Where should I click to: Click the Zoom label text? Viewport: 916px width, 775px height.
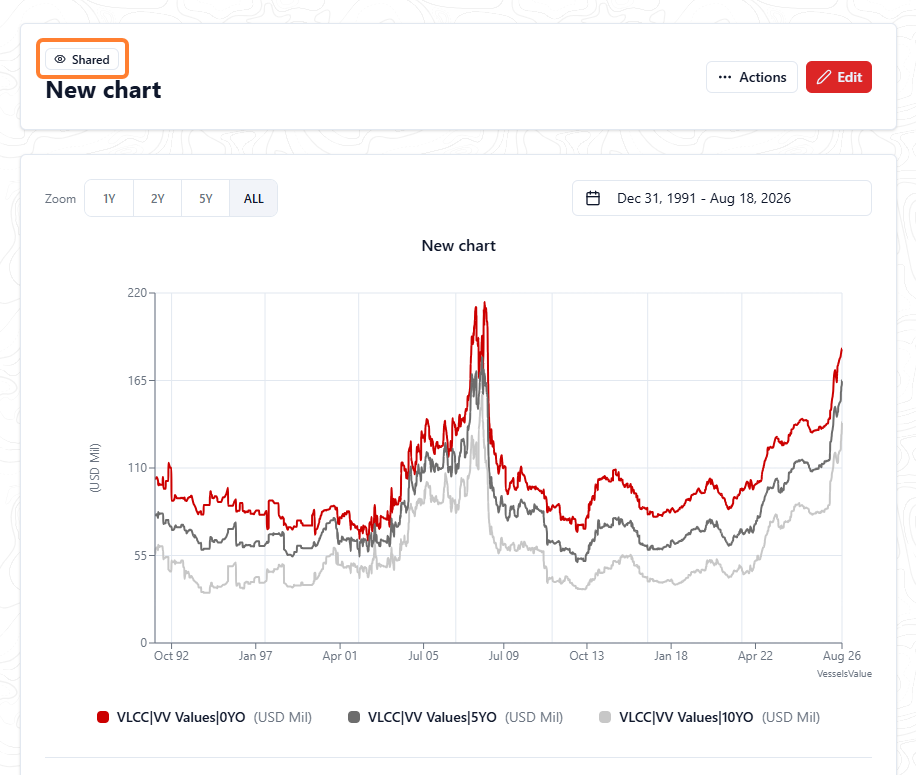(x=60, y=199)
